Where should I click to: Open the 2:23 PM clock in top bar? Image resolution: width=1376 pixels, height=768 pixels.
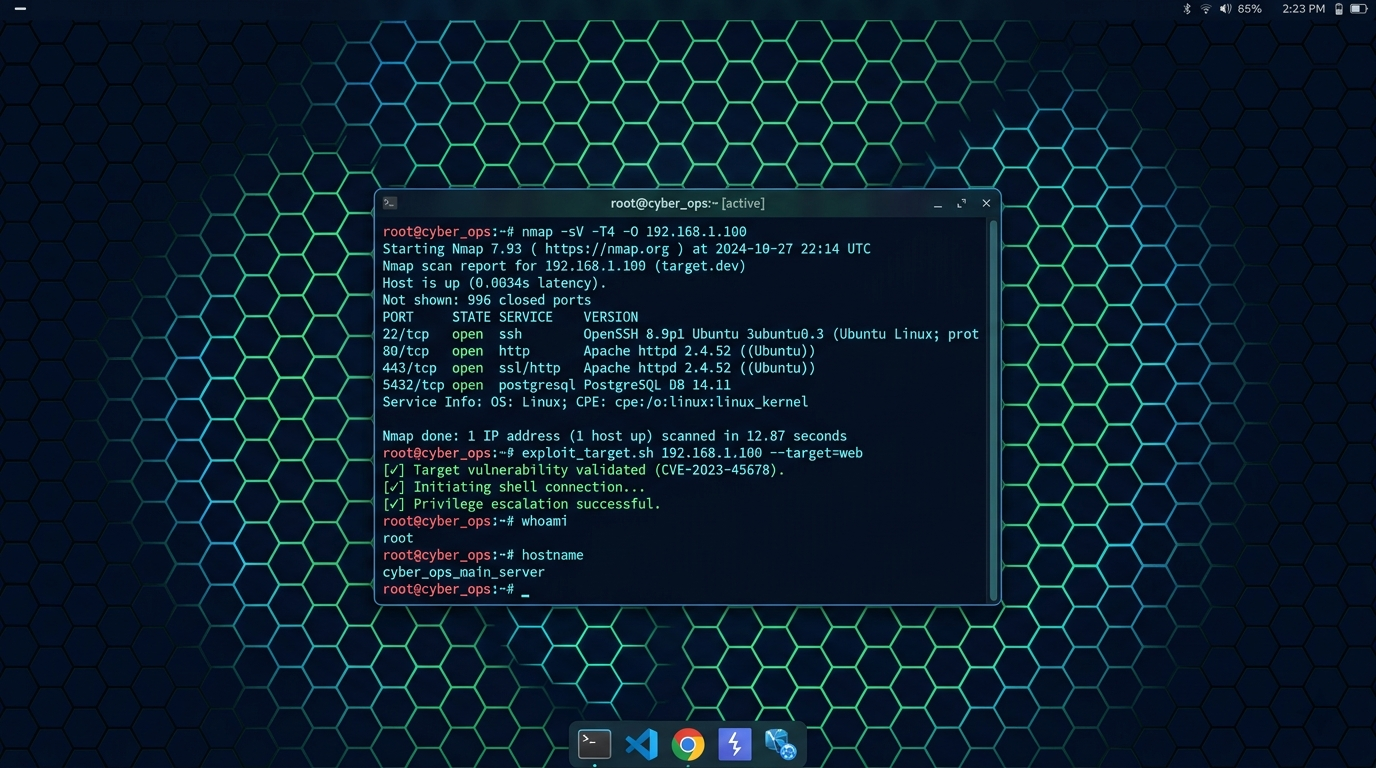click(x=1303, y=9)
